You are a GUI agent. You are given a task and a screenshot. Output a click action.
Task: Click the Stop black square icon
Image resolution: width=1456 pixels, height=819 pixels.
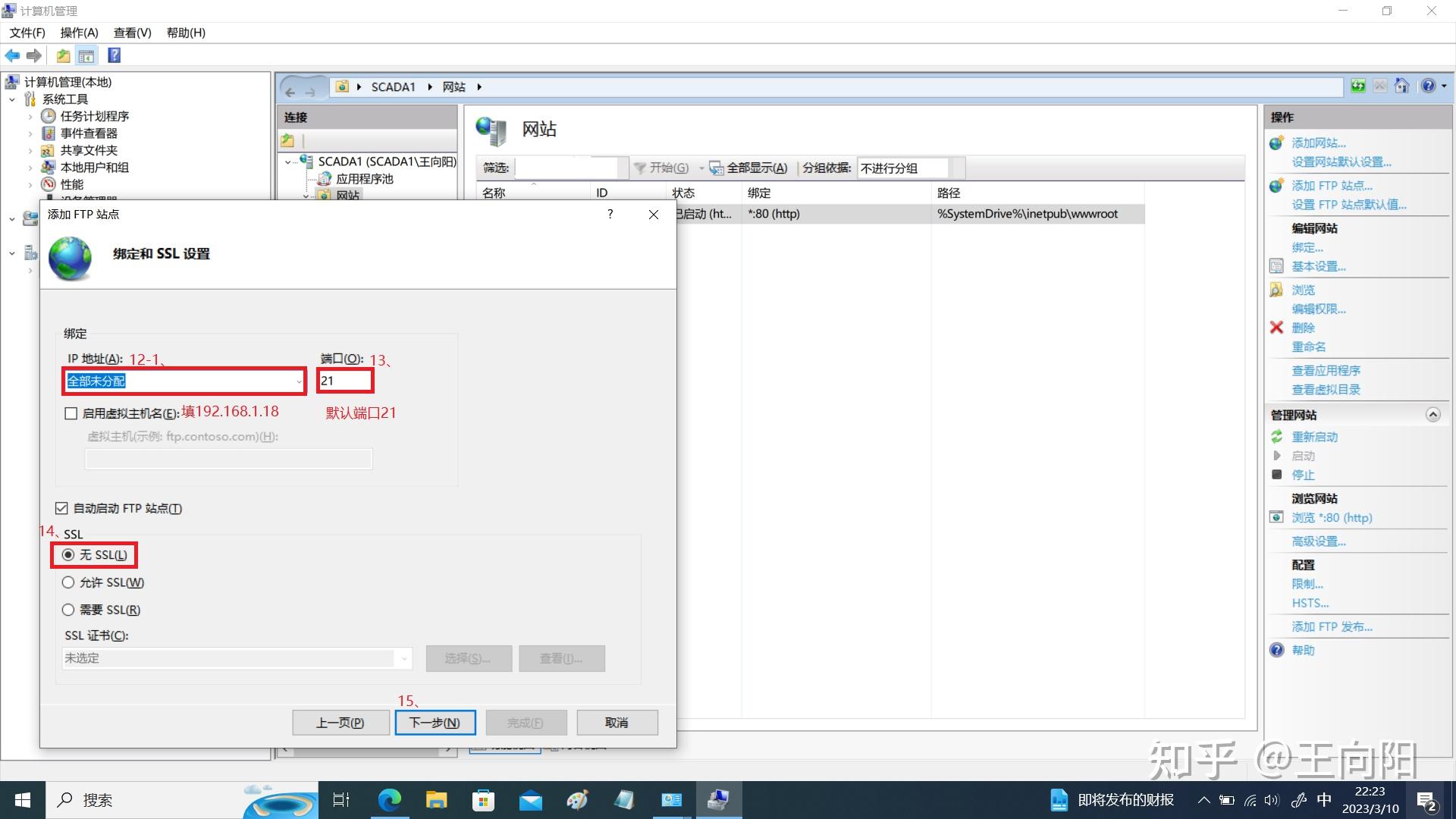click(x=1277, y=475)
